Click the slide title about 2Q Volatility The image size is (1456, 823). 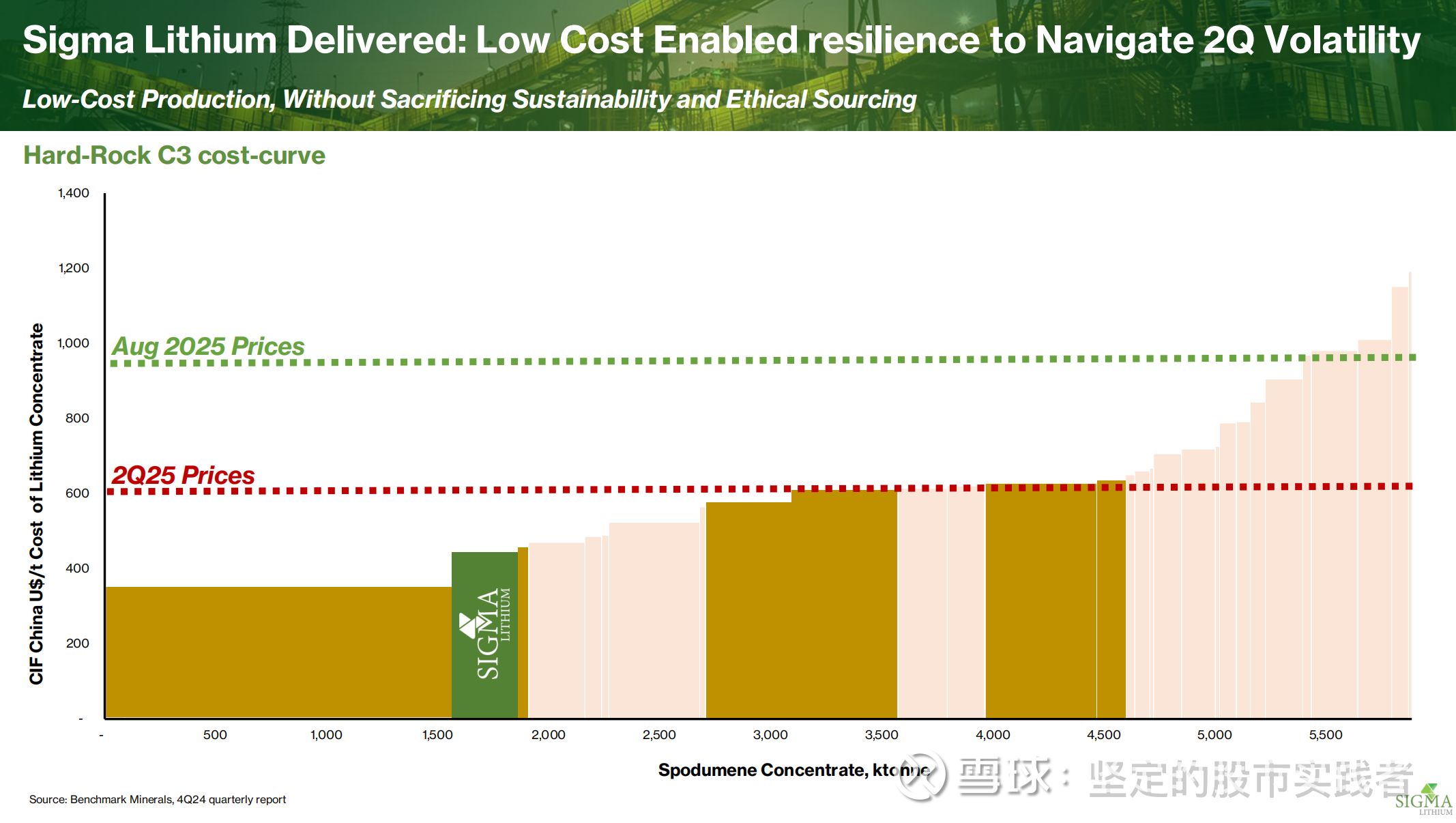point(721,40)
